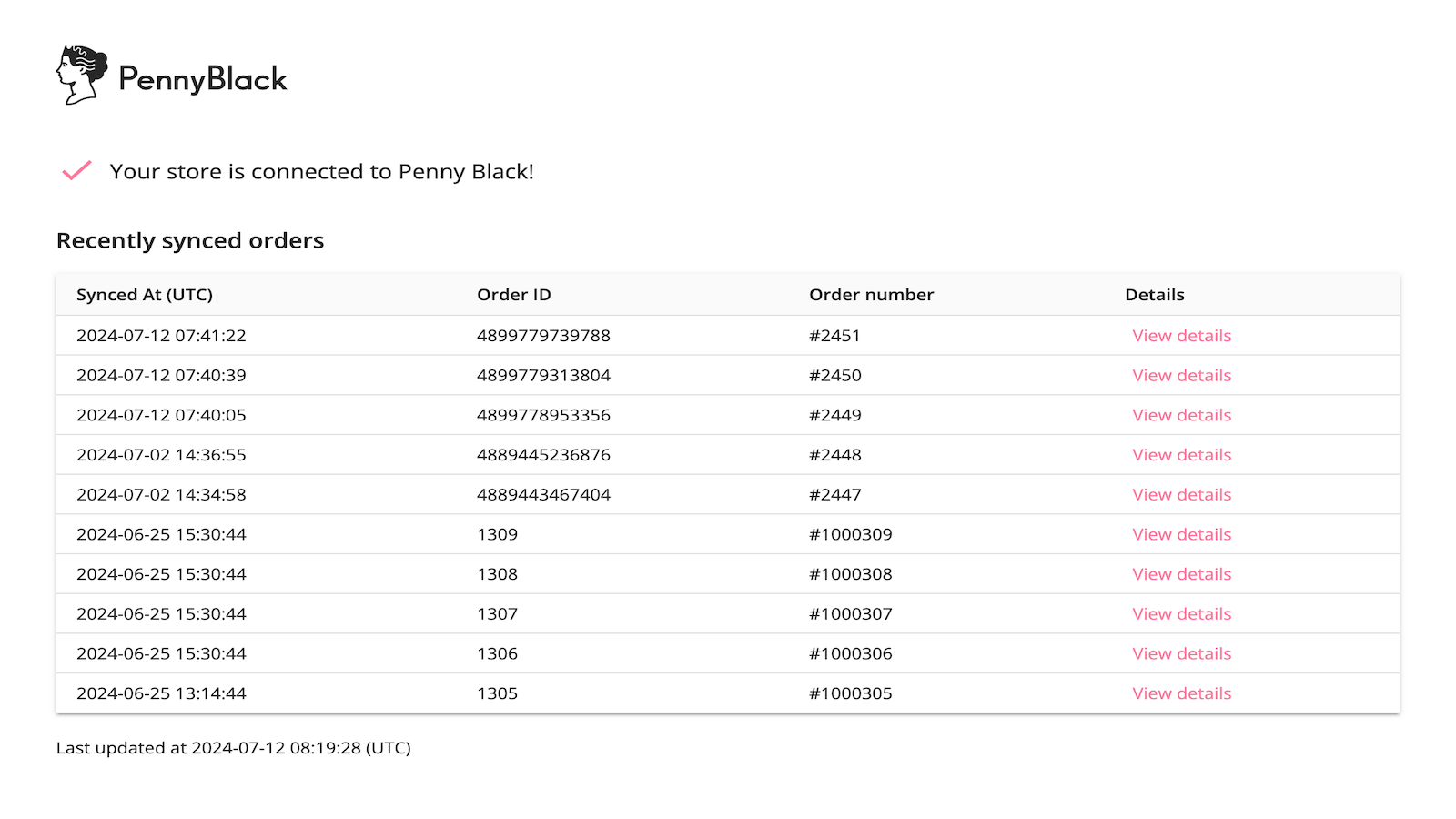
Task: View details for order #2450
Action: (x=1181, y=375)
